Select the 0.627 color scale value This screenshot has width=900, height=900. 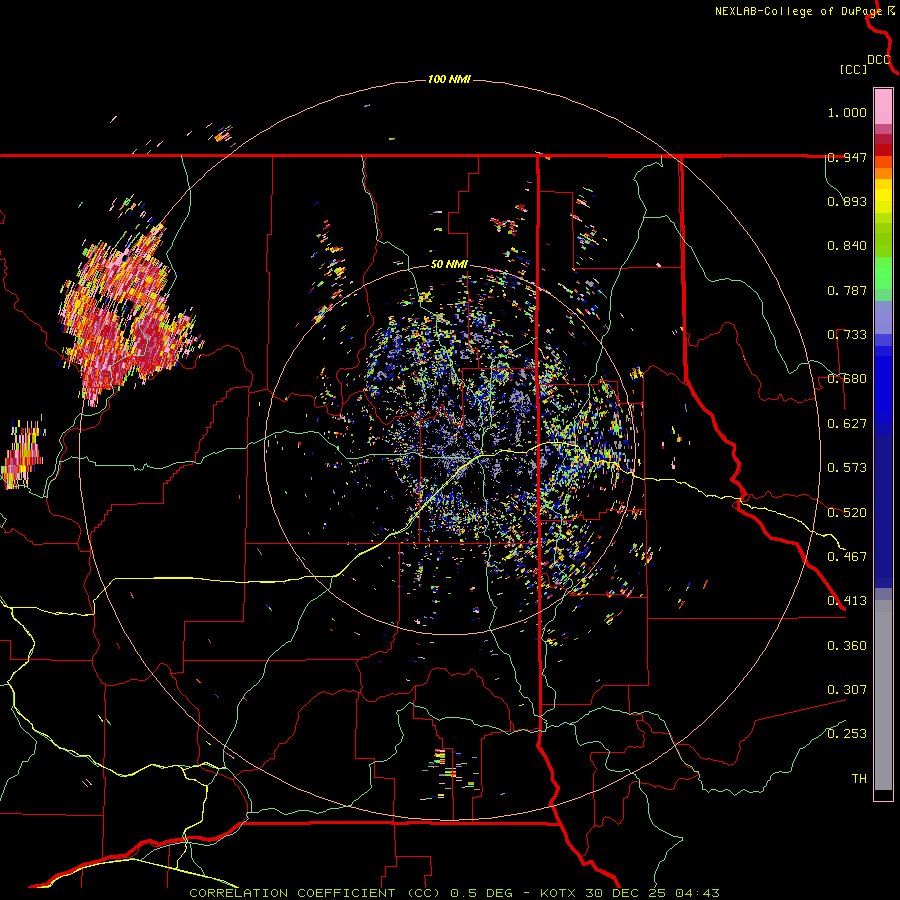point(847,424)
